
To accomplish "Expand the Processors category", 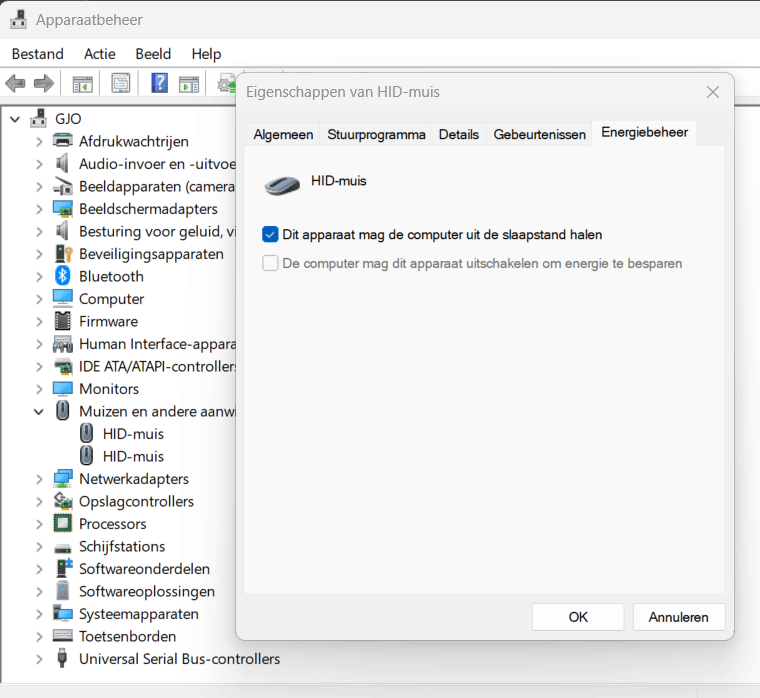I will pyautogui.click(x=39, y=524).
